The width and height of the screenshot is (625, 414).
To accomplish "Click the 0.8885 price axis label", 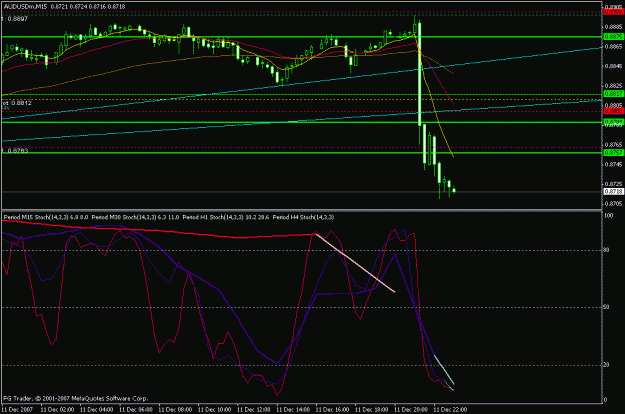I will 614,27.
